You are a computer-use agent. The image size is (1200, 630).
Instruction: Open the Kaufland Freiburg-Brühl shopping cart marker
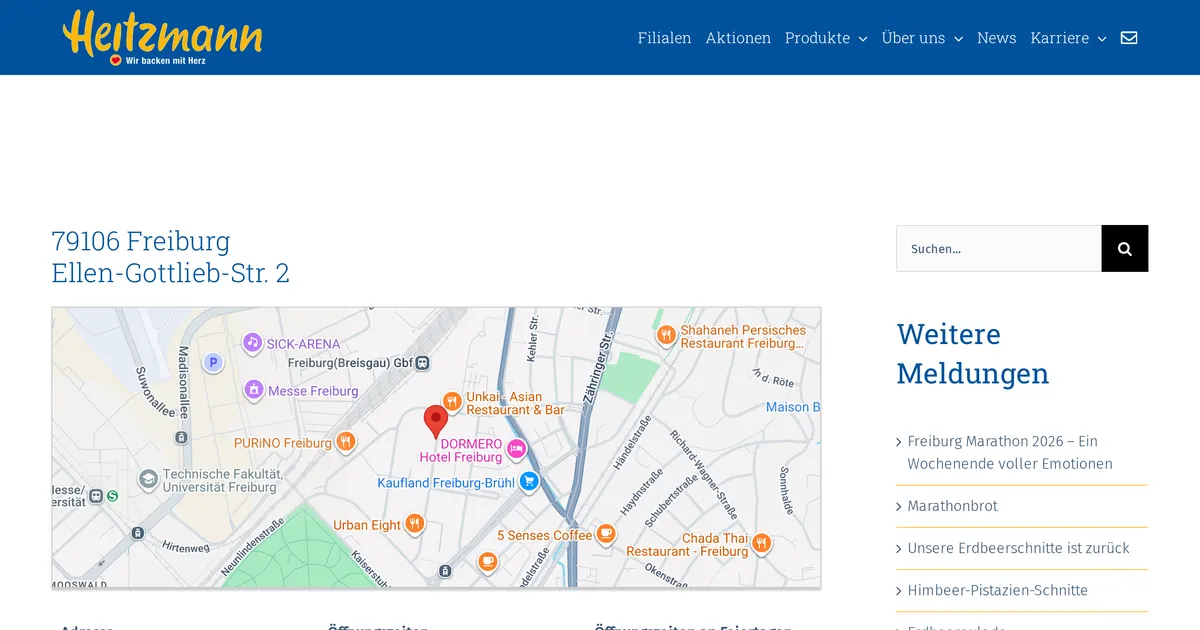(x=529, y=482)
